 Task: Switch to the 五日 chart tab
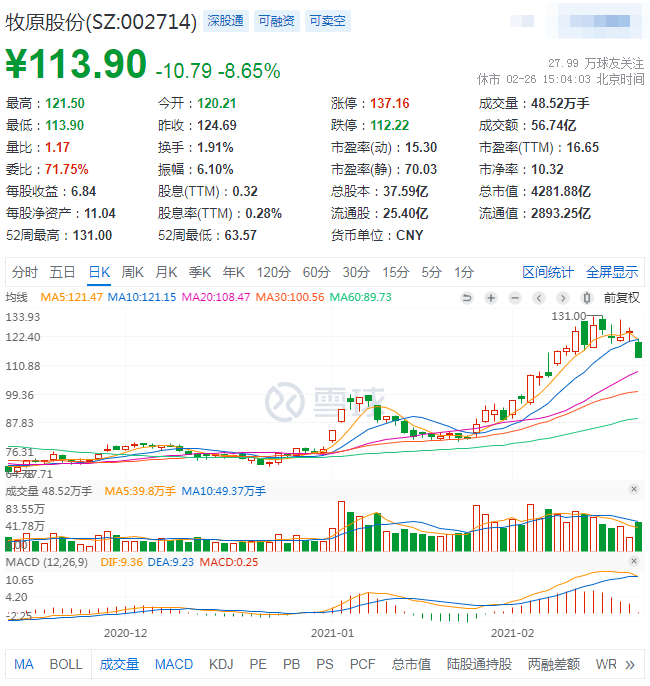(62, 272)
